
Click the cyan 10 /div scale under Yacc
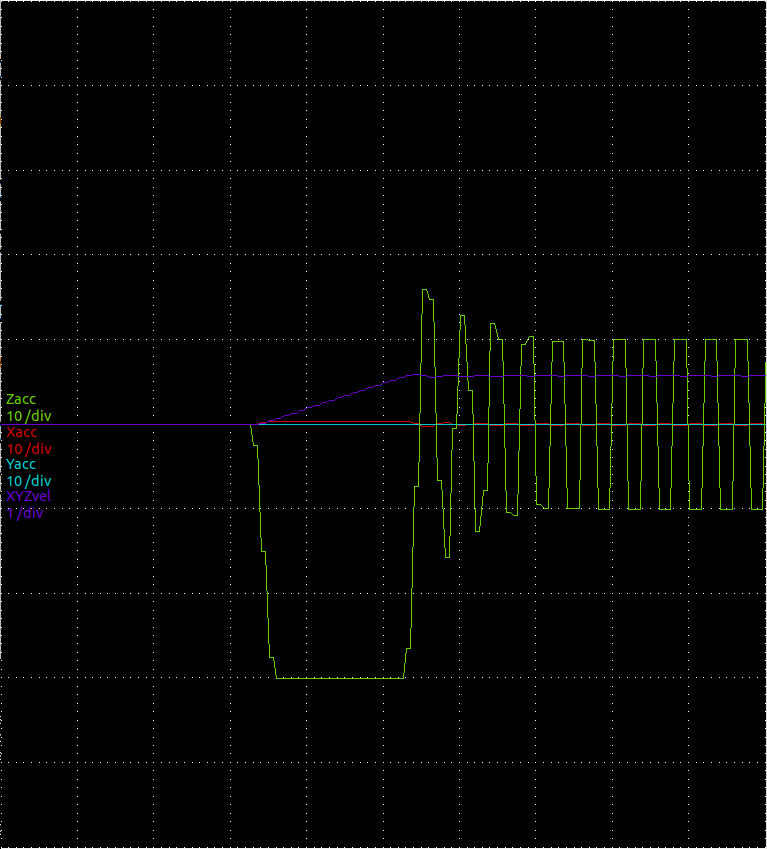[28, 481]
